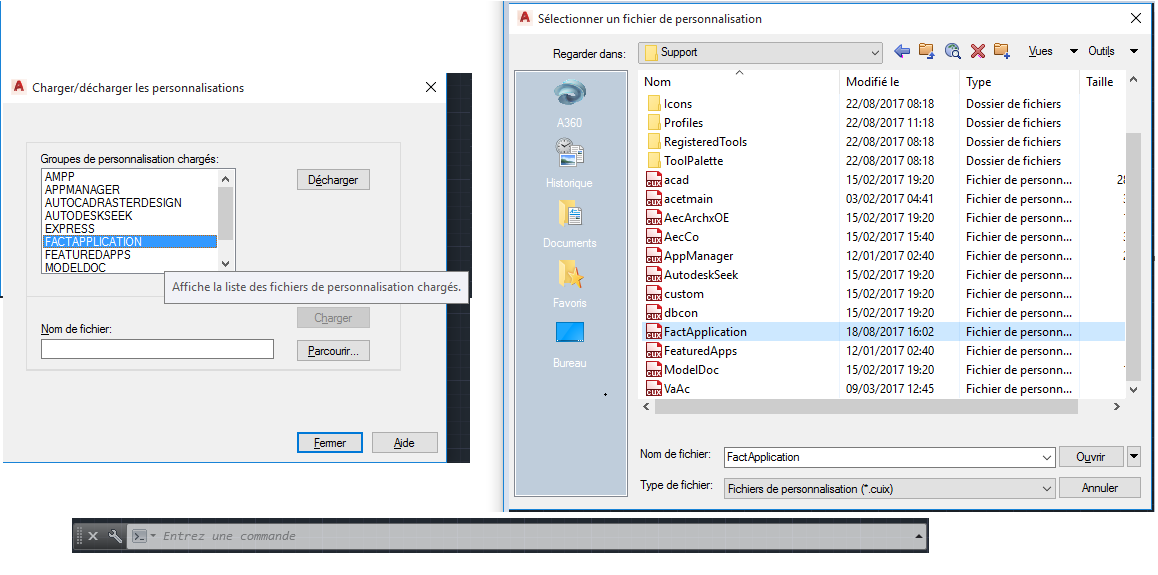This screenshot has width=1158, height=575.
Task: Click the create new folder icon
Action: point(1001,51)
